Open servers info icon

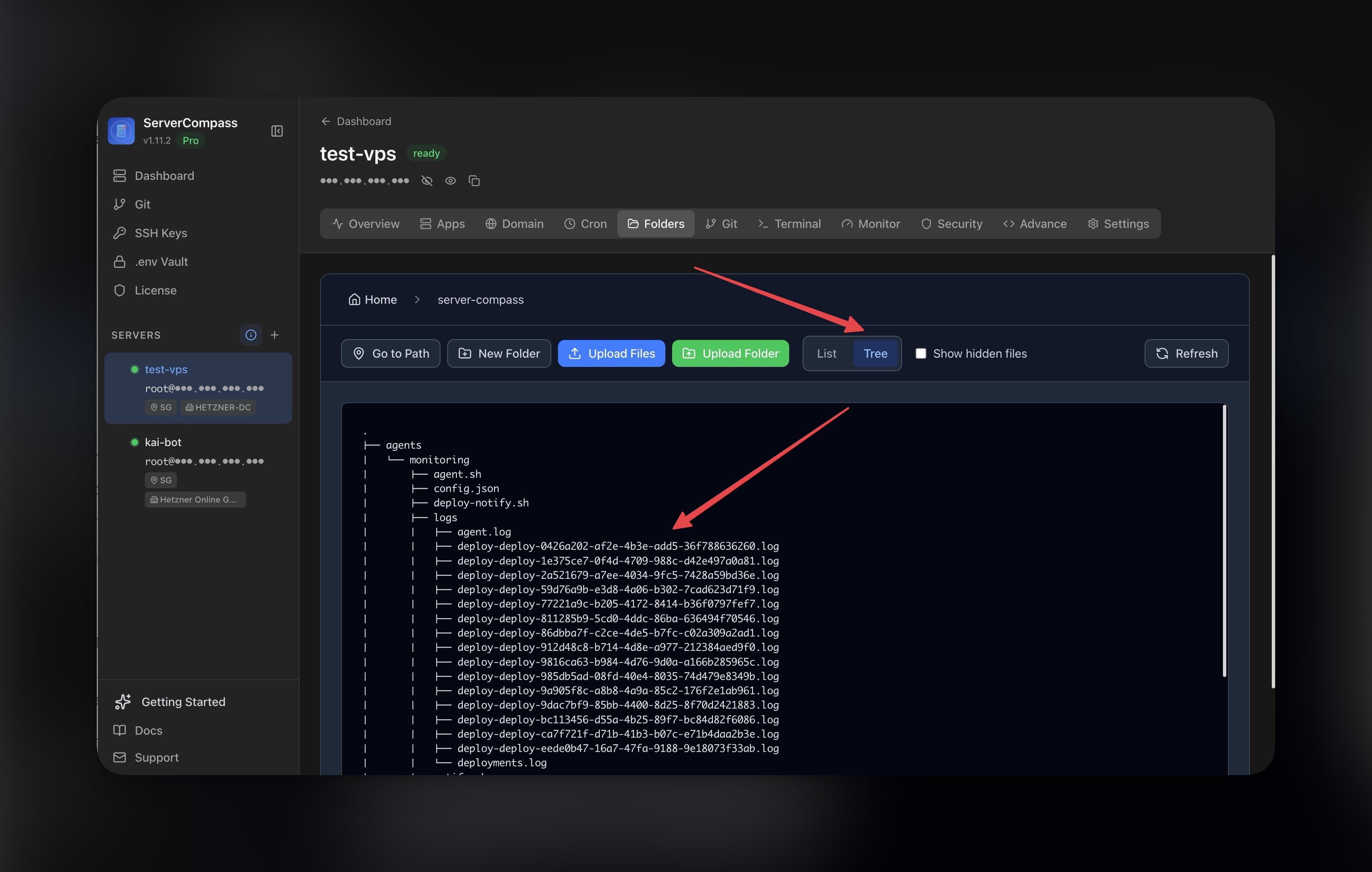point(251,335)
